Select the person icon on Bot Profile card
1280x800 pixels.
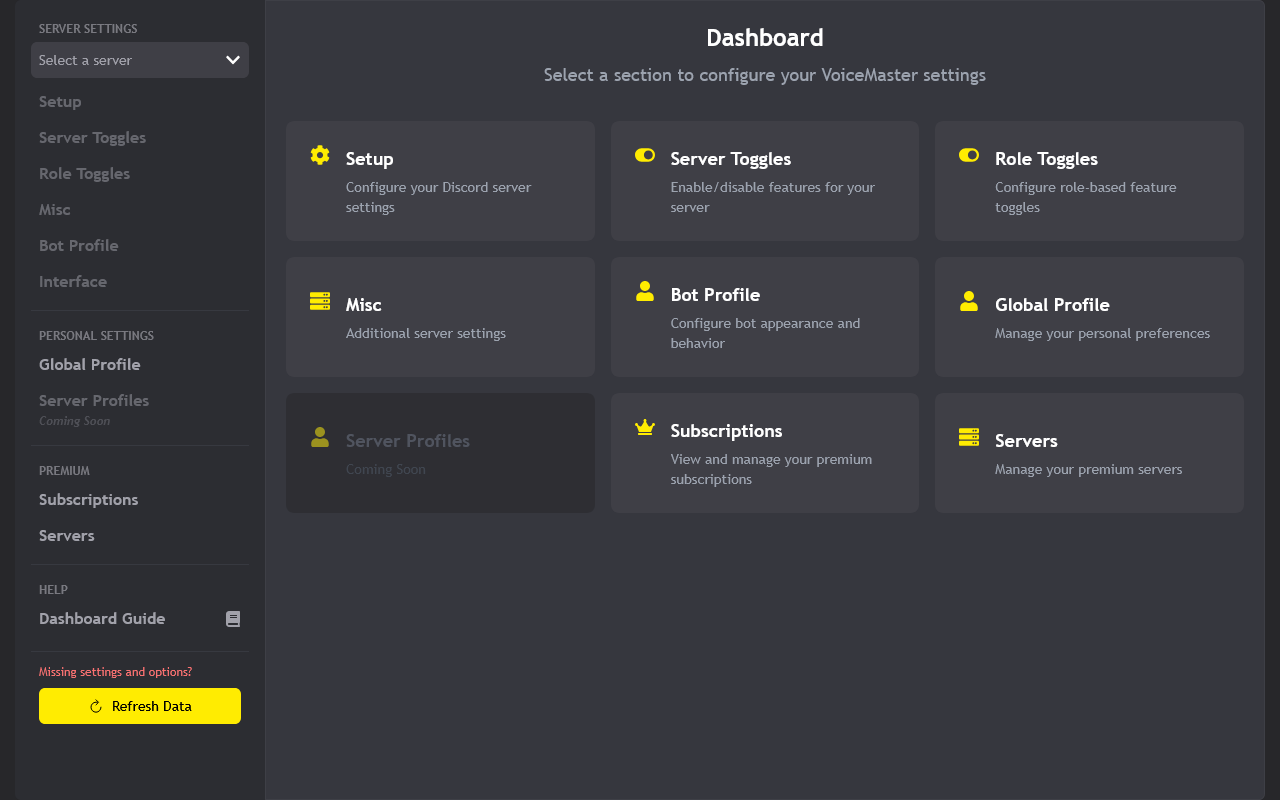click(643, 291)
